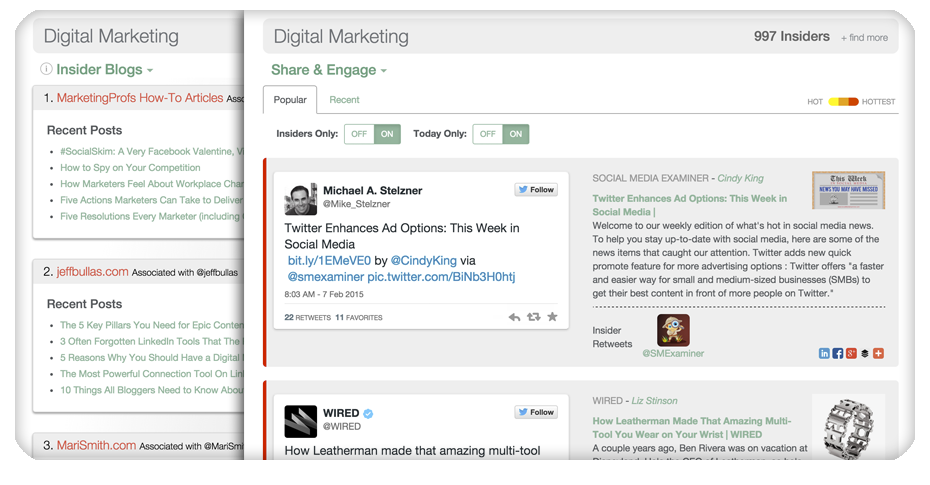The width and height of the screenshot is (930, 485).
Task: Switch to the Recent tab
Action: point(344,100)
